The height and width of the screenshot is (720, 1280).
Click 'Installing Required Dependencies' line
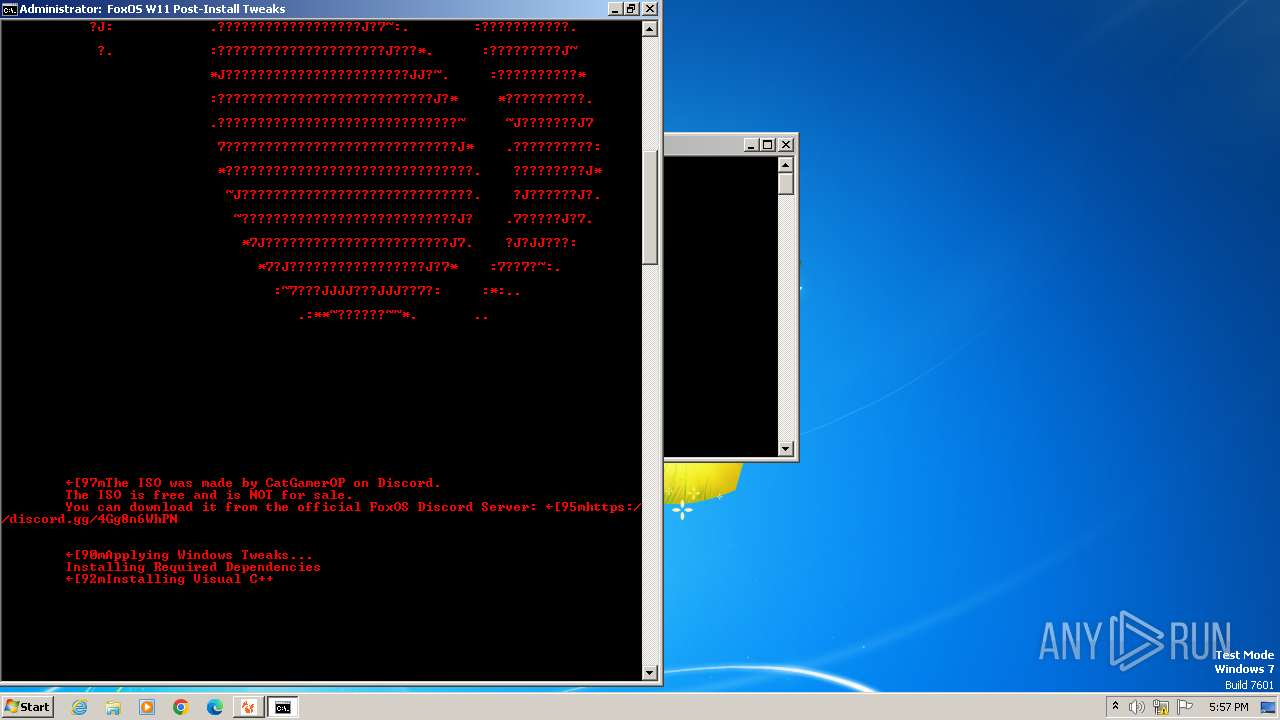pos(193,567)
